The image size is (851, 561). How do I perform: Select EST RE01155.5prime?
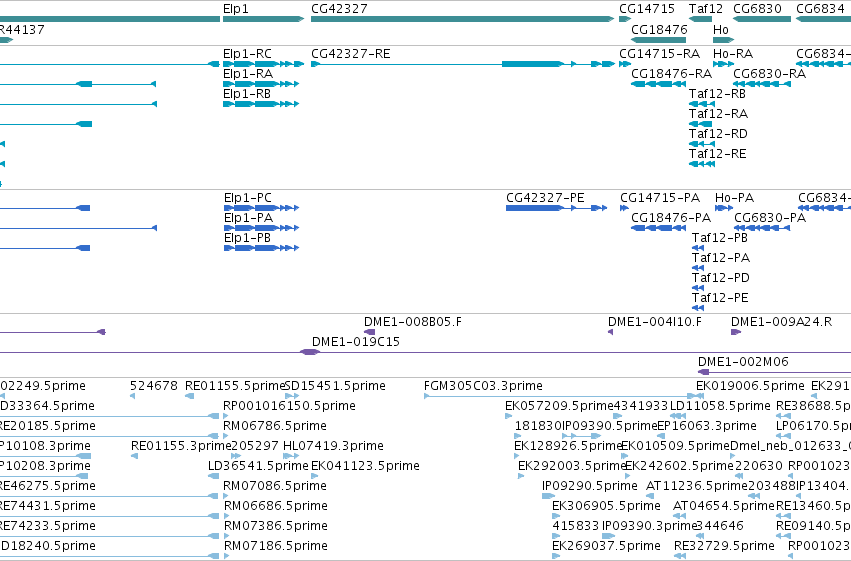[189, 396]
